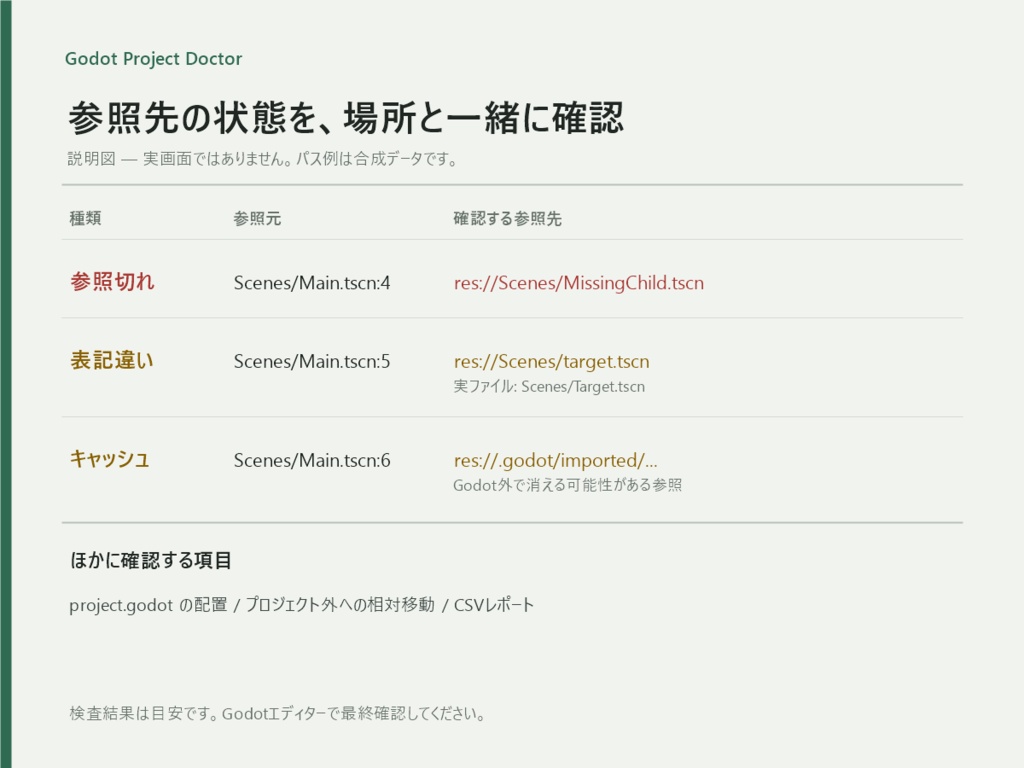Select source cell Scenes/Main.tscn:5

(x=312, y=361)
